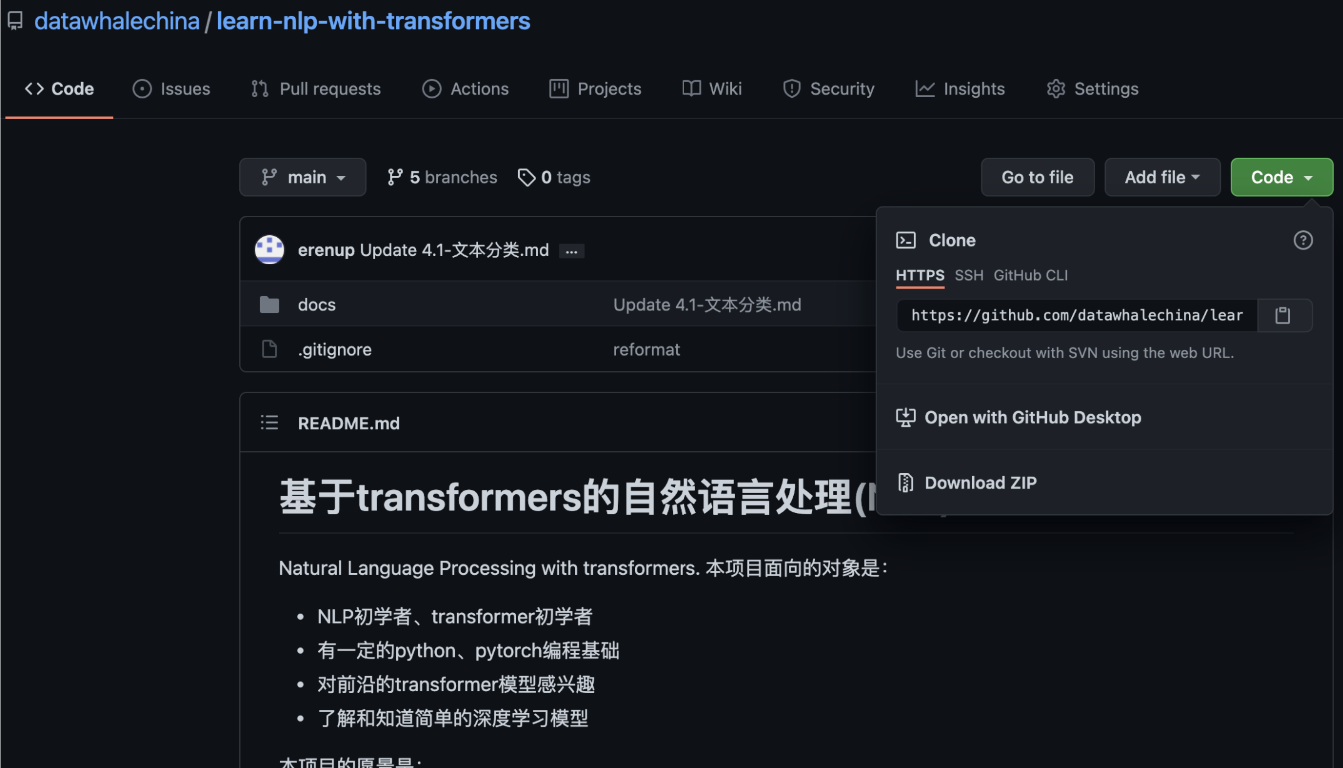This screenshot has width=1343, height=768.
Task: Open the docs row commit message
Action: click(707, 305)
